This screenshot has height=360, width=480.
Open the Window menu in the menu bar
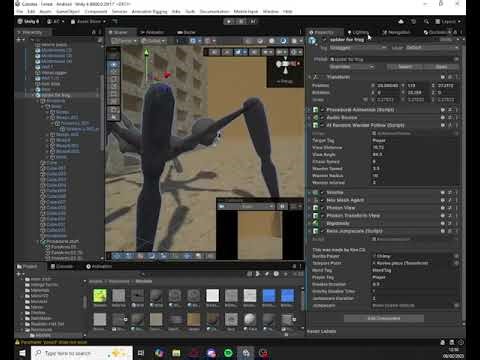[x=271, y=11]
